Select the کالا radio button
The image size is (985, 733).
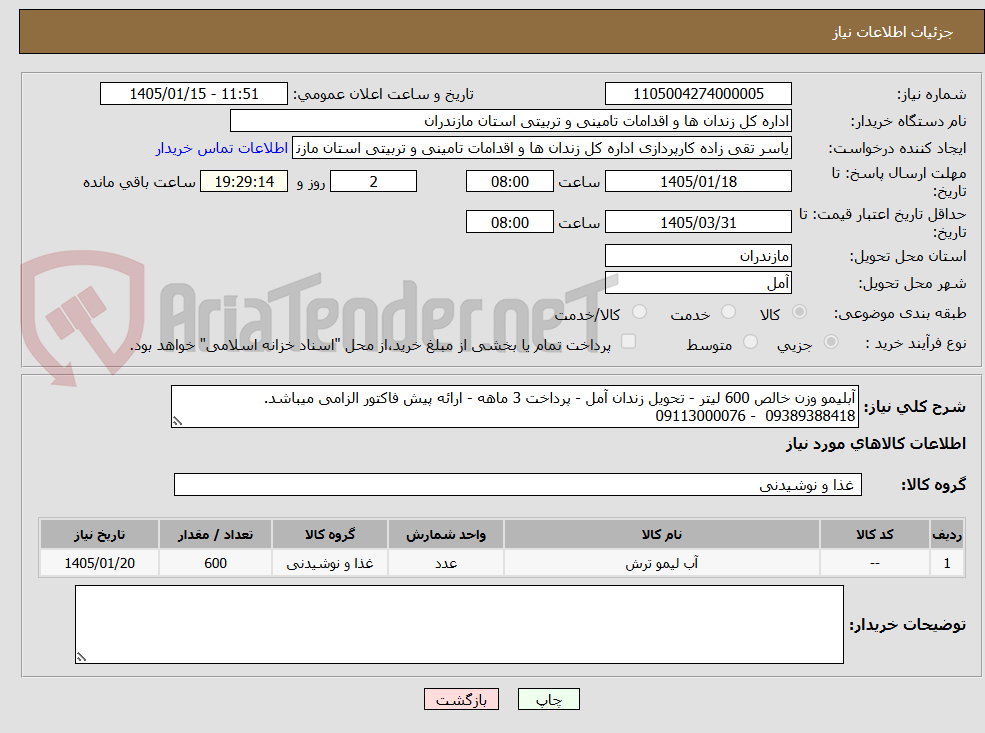[799, 312]
